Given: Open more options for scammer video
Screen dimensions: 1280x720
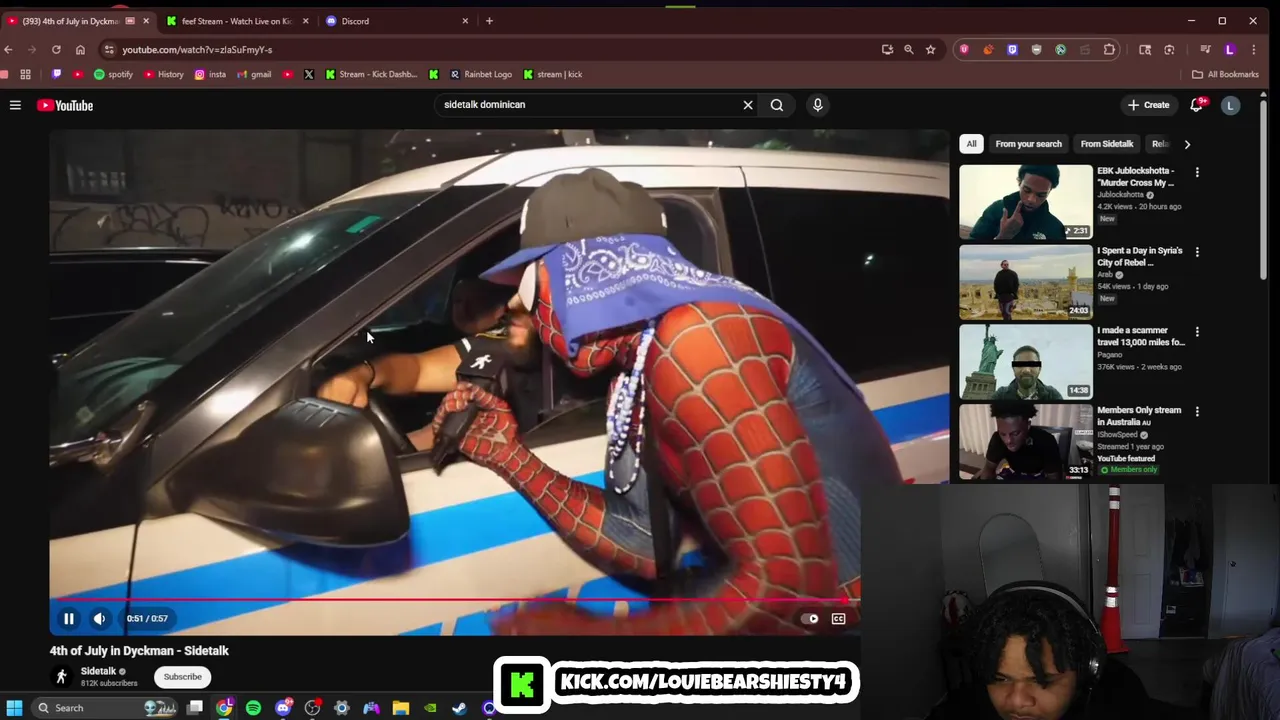Looking at the screenshot, I should click(x=1197, y=332).
